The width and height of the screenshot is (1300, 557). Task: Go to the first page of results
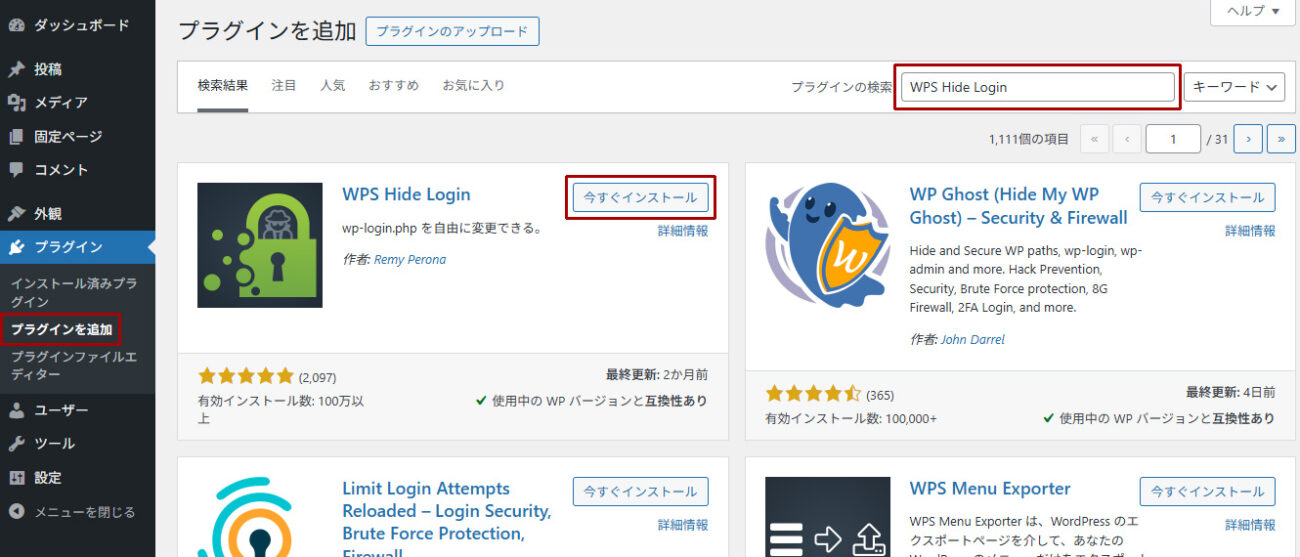(1094, 139)
